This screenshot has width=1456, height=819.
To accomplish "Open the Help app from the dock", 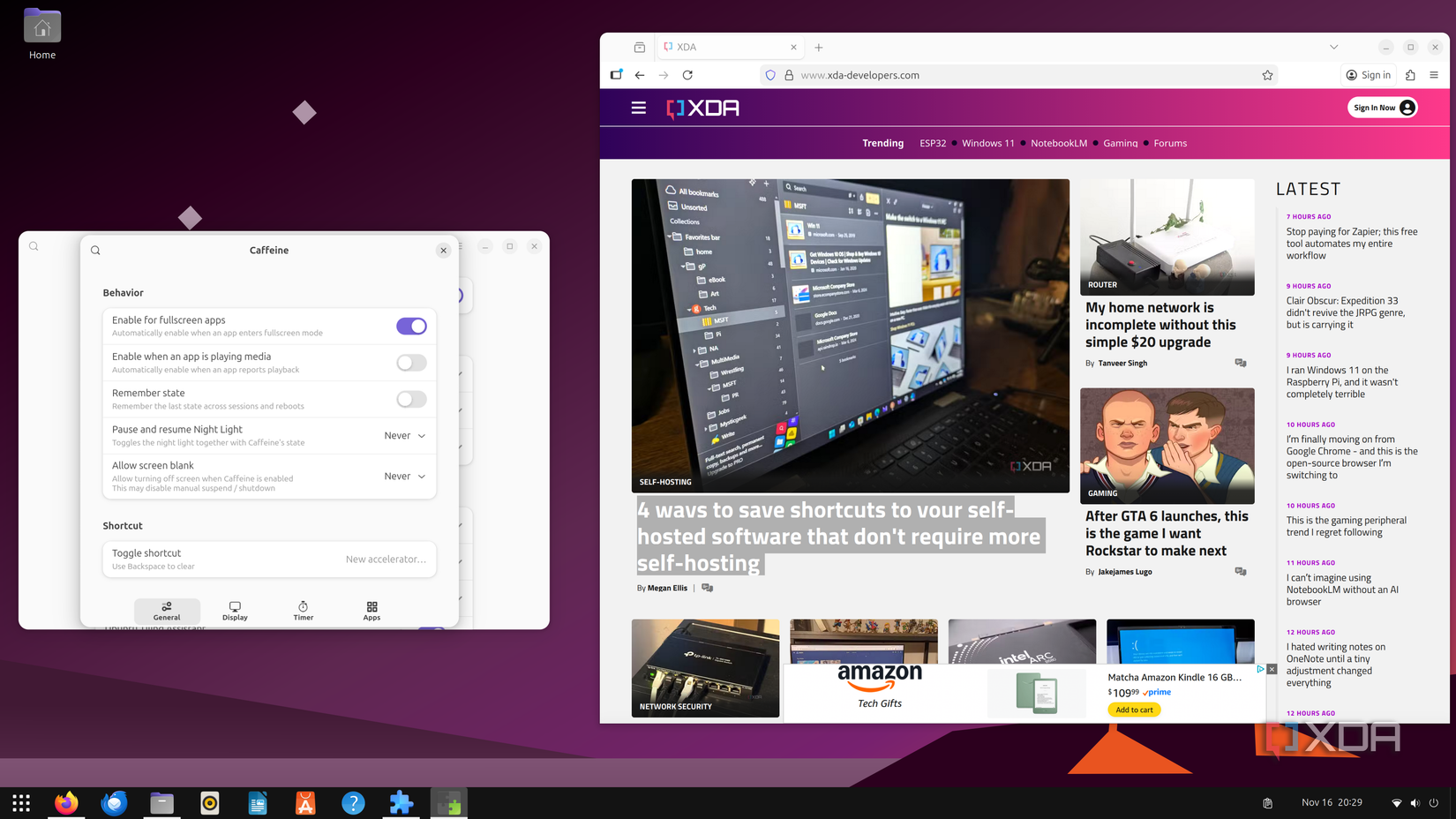I will pos(353,803).
